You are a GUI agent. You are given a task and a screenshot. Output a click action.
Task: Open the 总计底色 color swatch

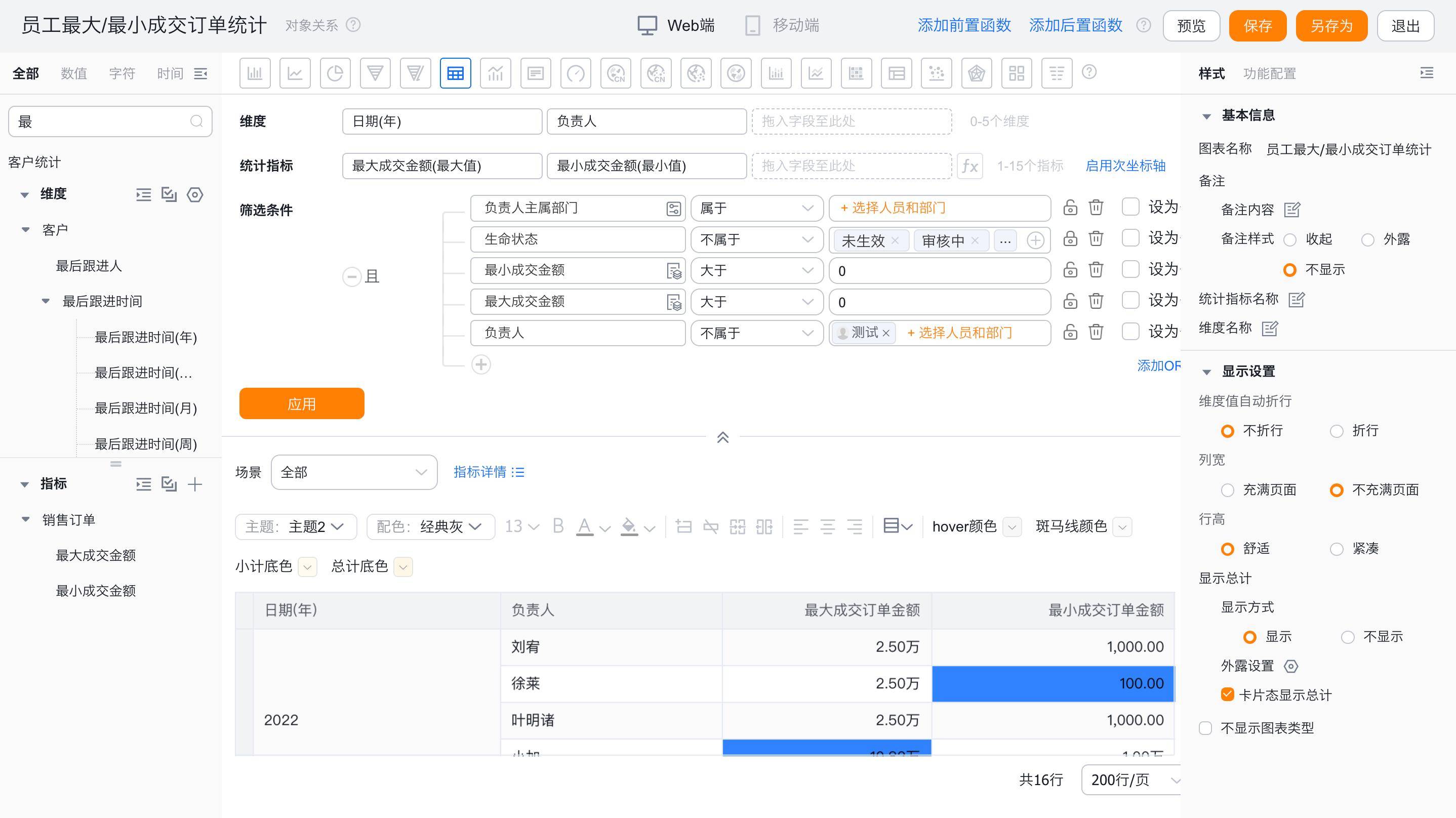403,566
